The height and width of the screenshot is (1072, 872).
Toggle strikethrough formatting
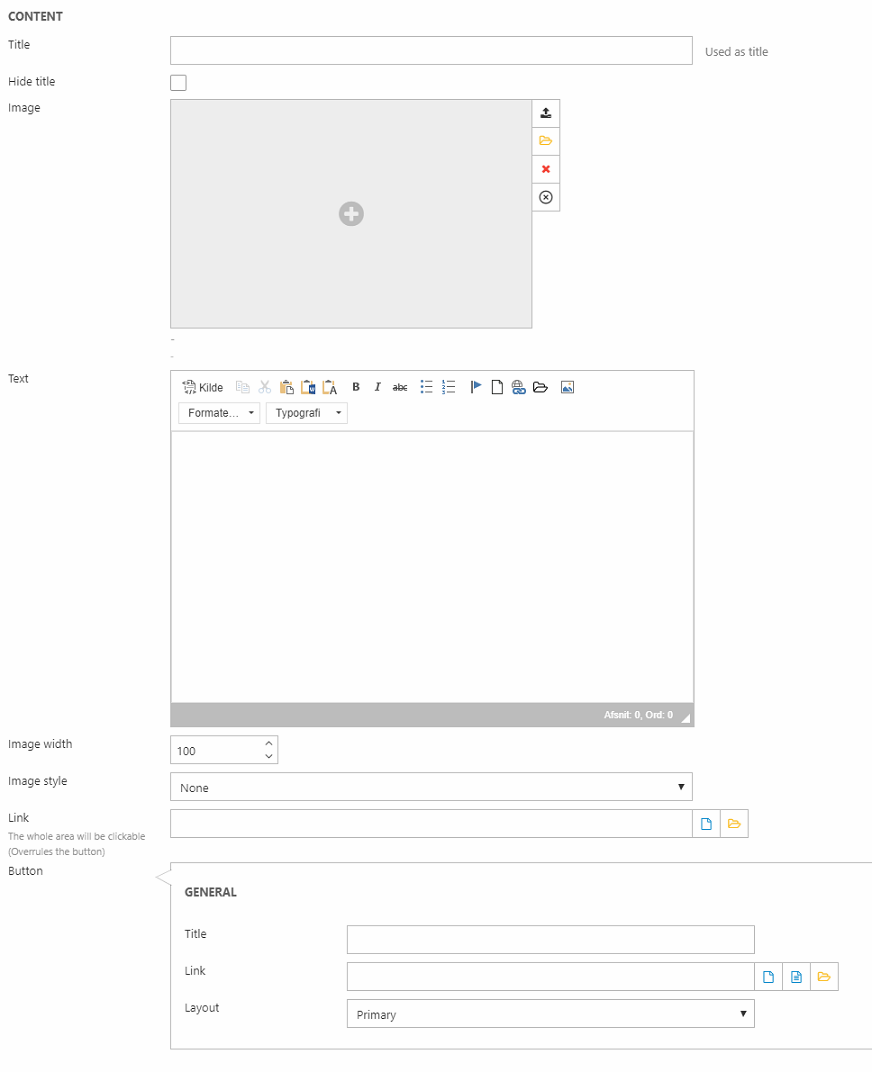(399, 387)
